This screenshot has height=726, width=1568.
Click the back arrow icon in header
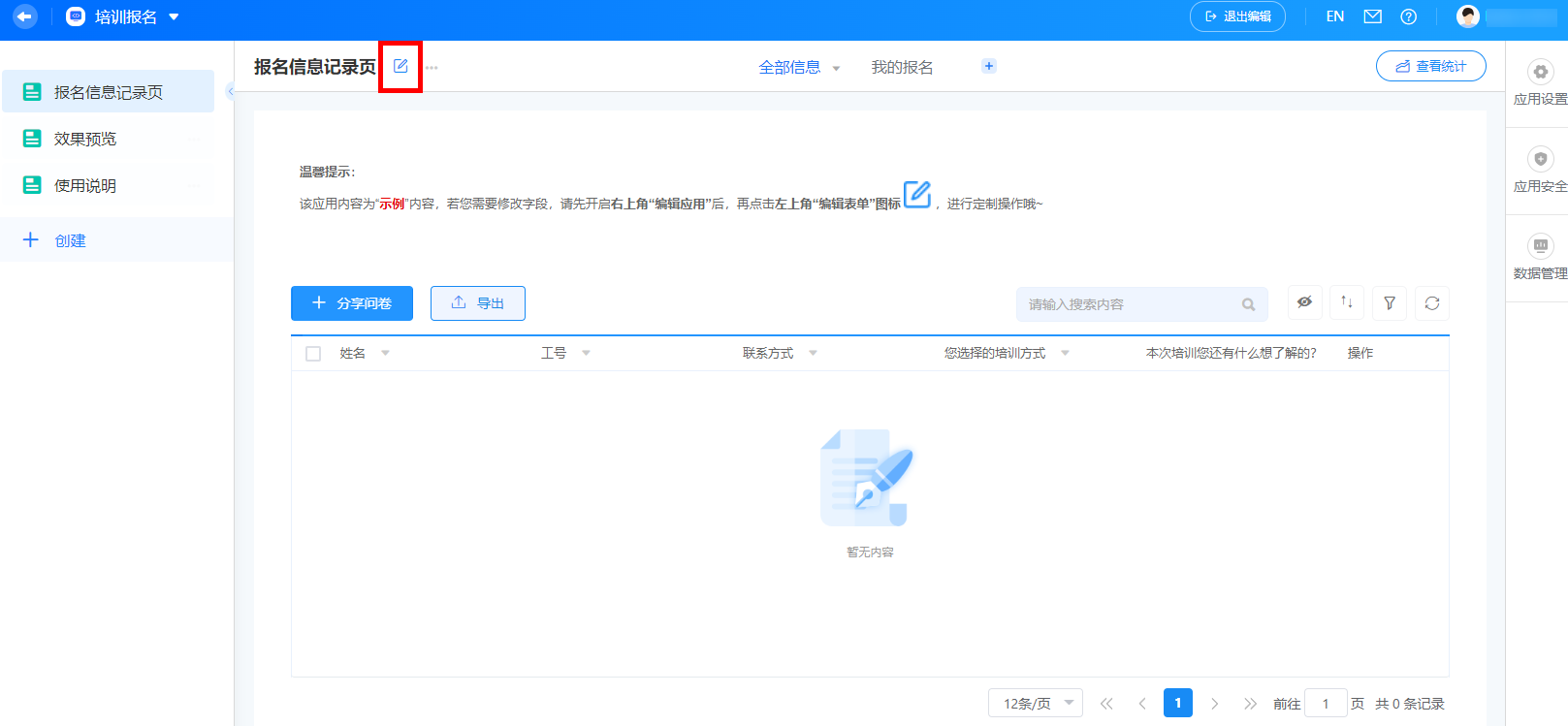click(24, 16)
